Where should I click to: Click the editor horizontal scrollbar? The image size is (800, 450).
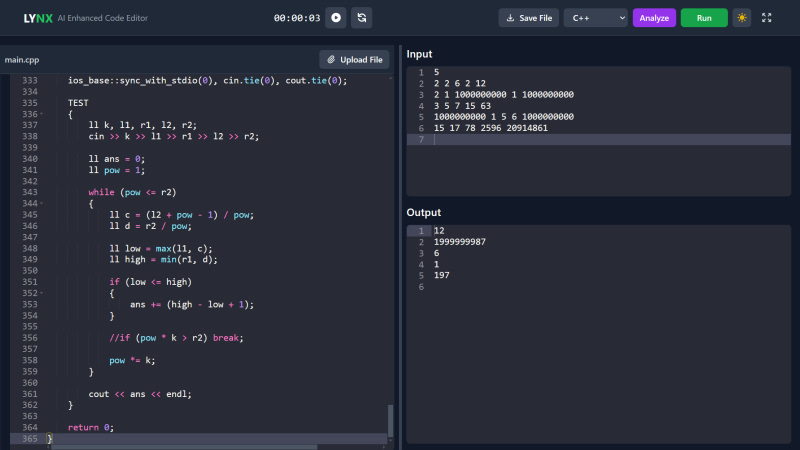click(x=184, y=447)
